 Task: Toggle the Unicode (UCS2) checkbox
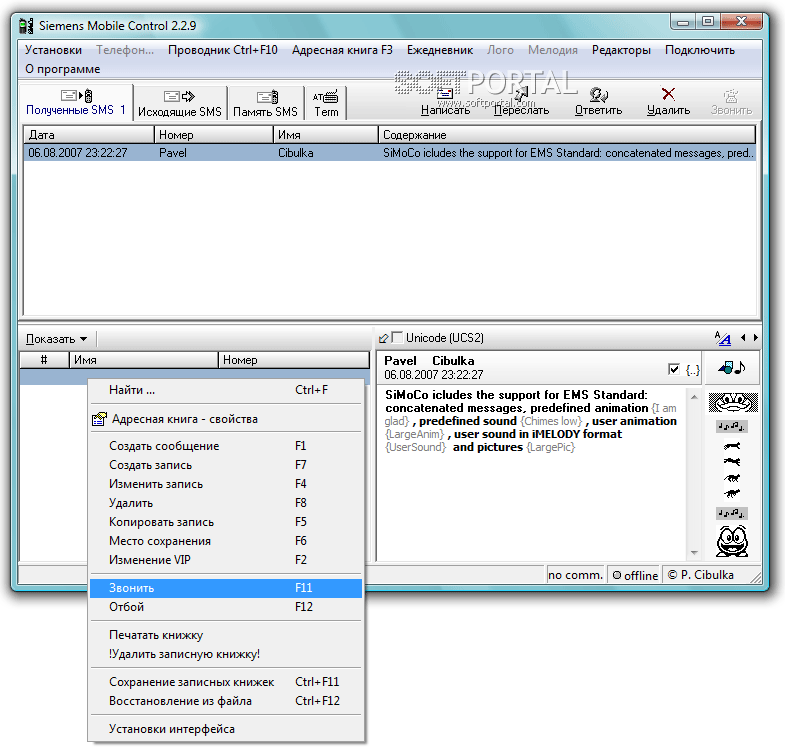[398, 337]
